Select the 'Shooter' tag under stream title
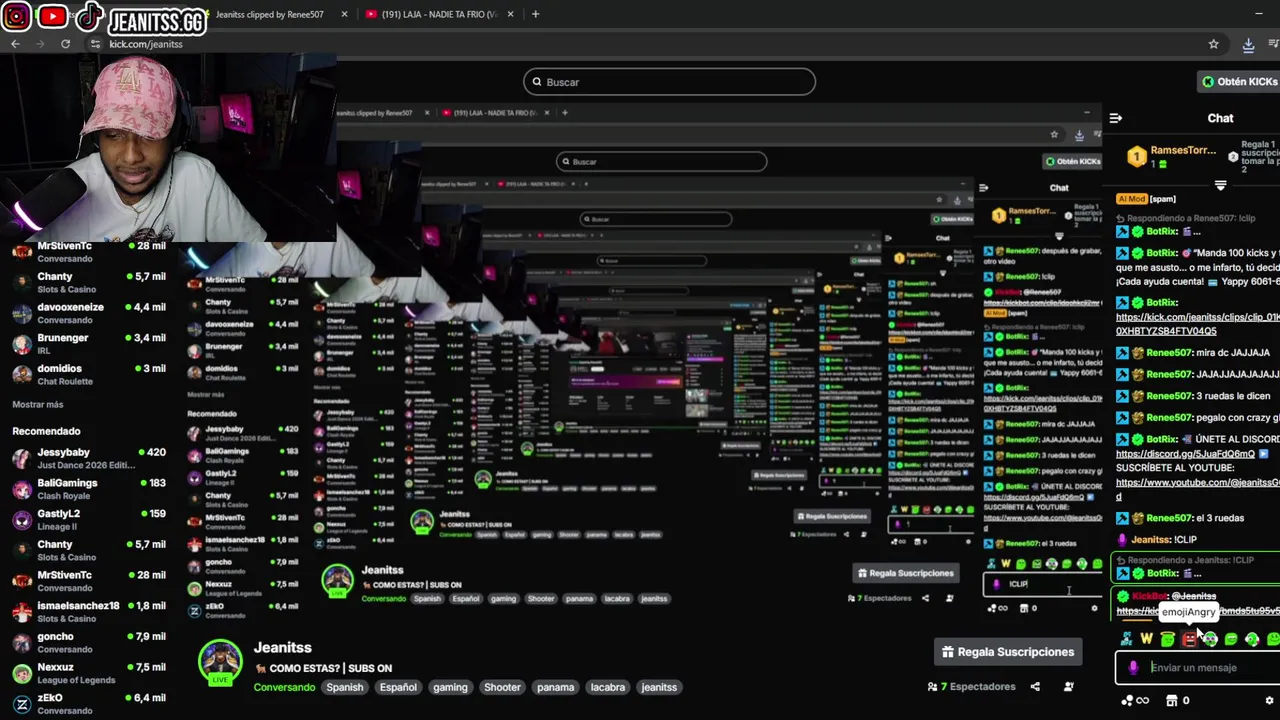The image size is (1280, 720). [x=502, y=687]
